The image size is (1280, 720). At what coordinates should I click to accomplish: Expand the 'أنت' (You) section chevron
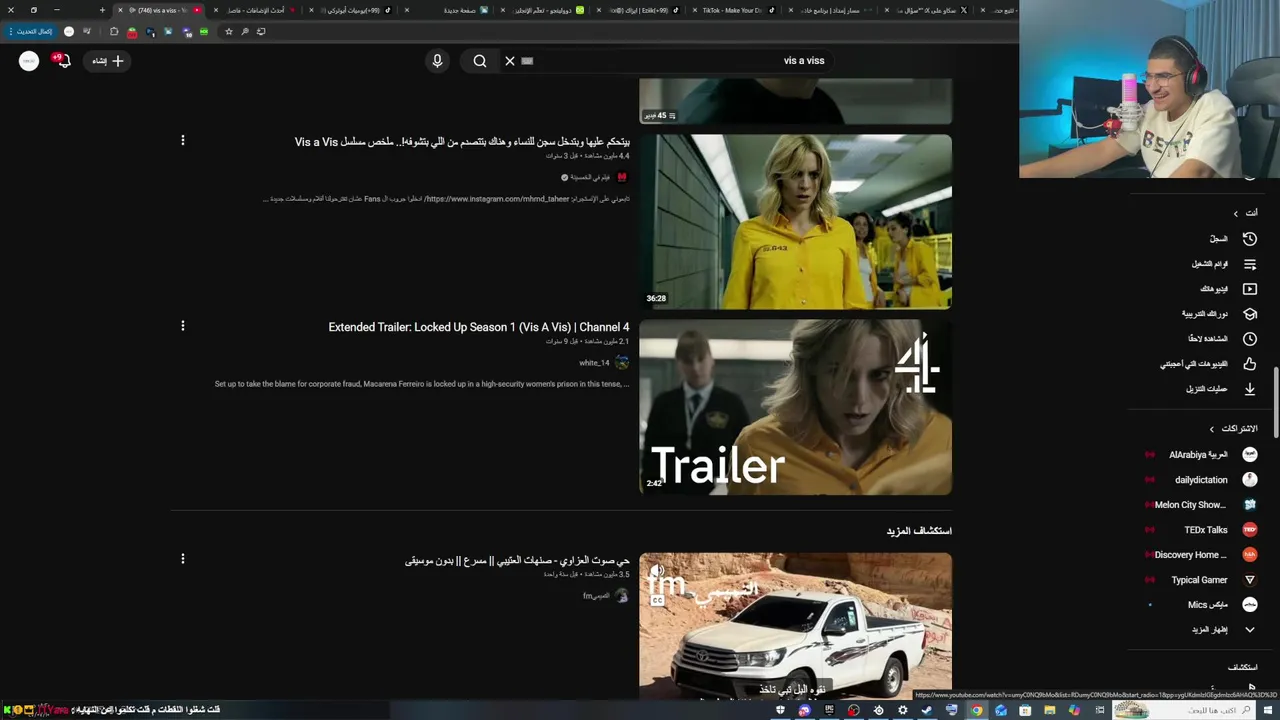pos(1235,213)
